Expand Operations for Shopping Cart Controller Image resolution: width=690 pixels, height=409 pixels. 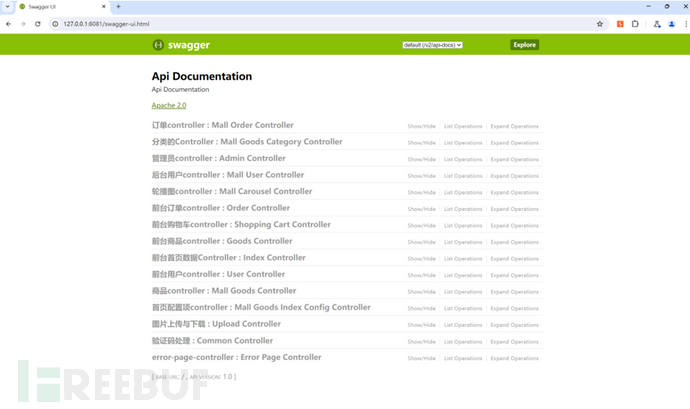click(514, 226)
